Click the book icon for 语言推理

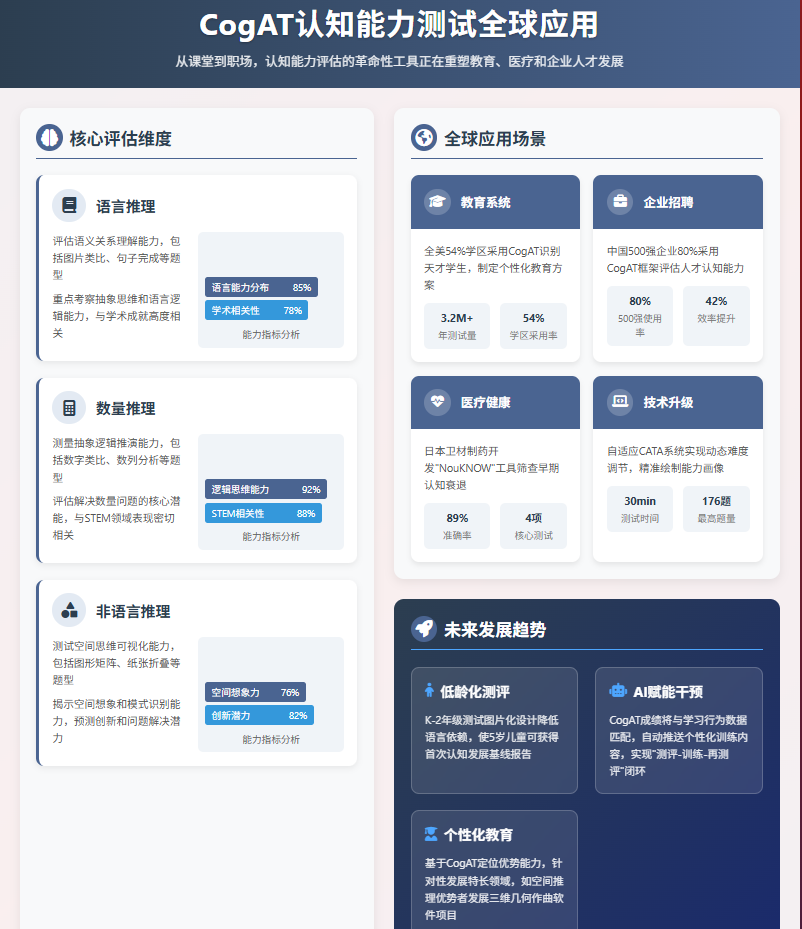pos(69,206)
